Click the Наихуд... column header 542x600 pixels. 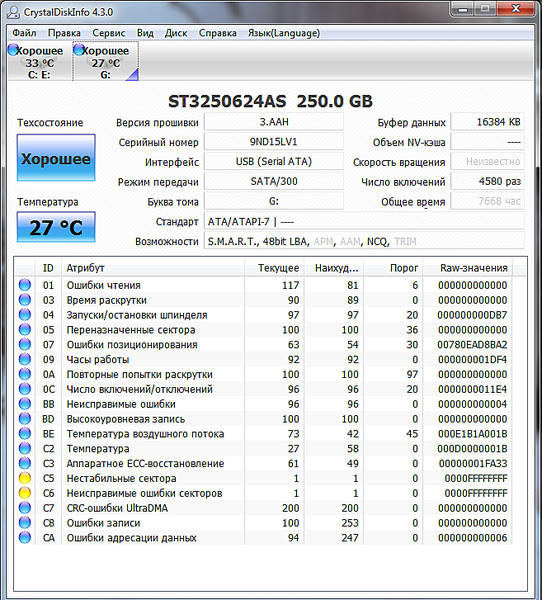(334, 268)
